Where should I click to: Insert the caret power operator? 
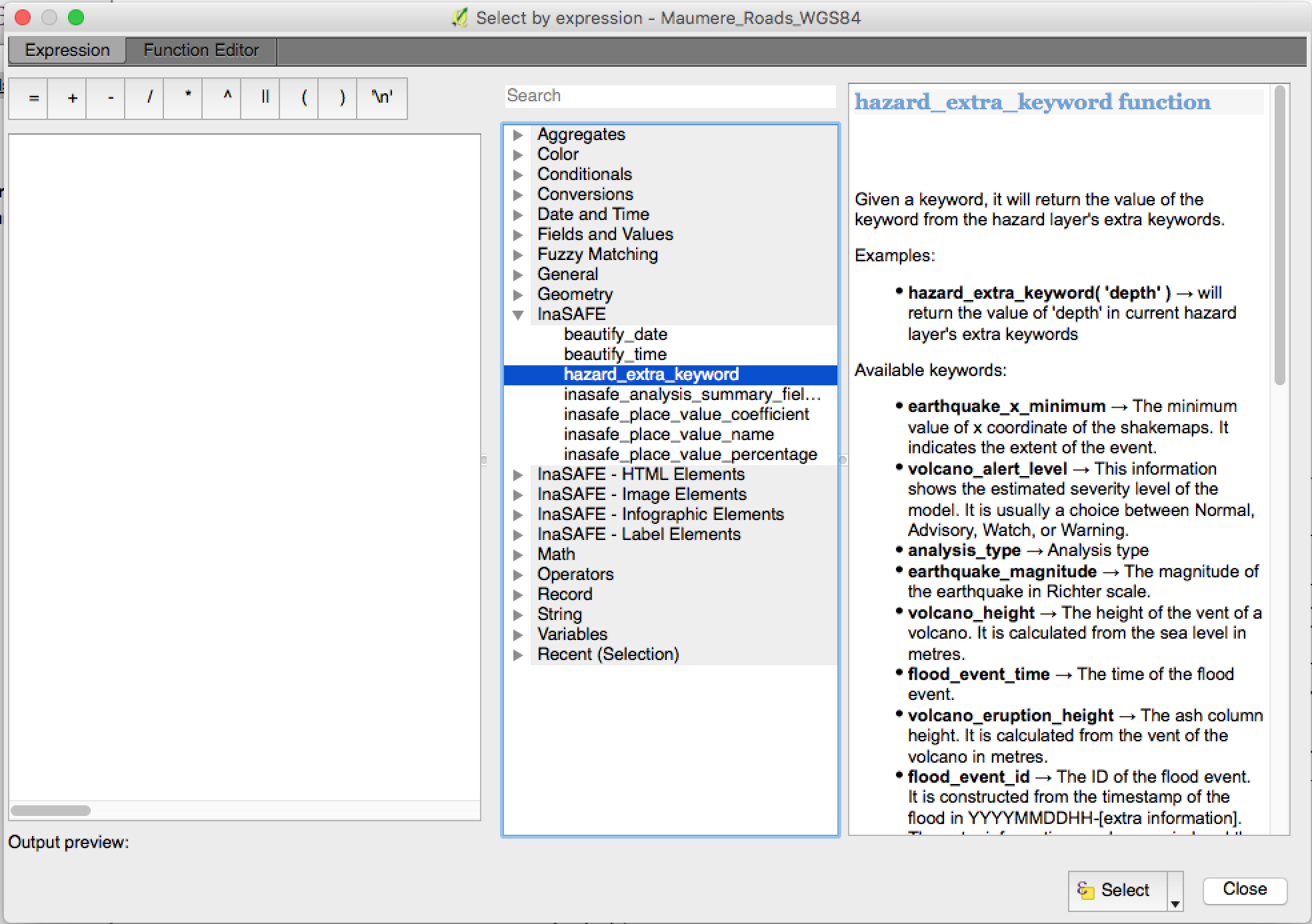pyautogui.click(x=222, y=99)
